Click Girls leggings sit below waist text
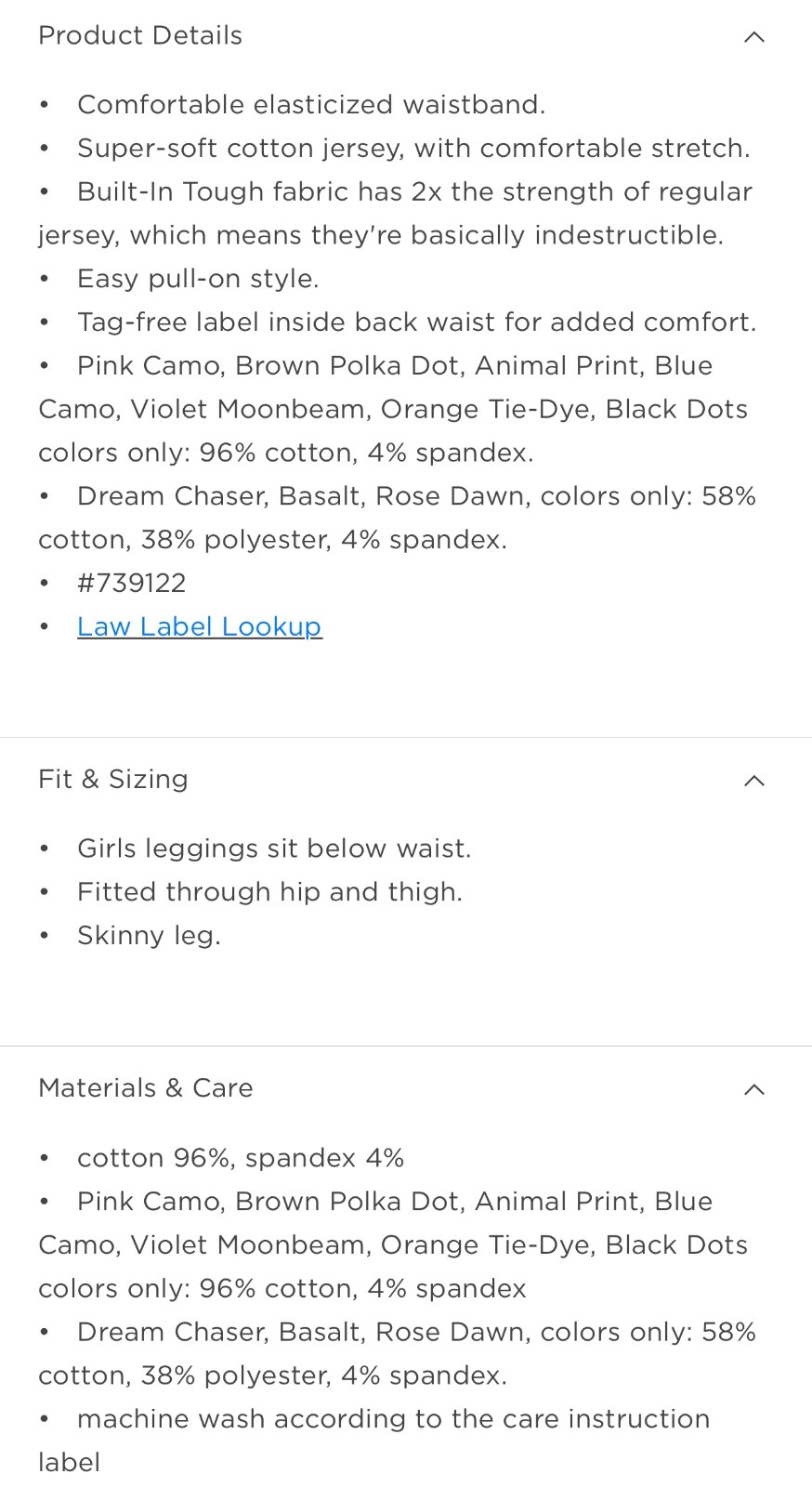 (274, 848)
